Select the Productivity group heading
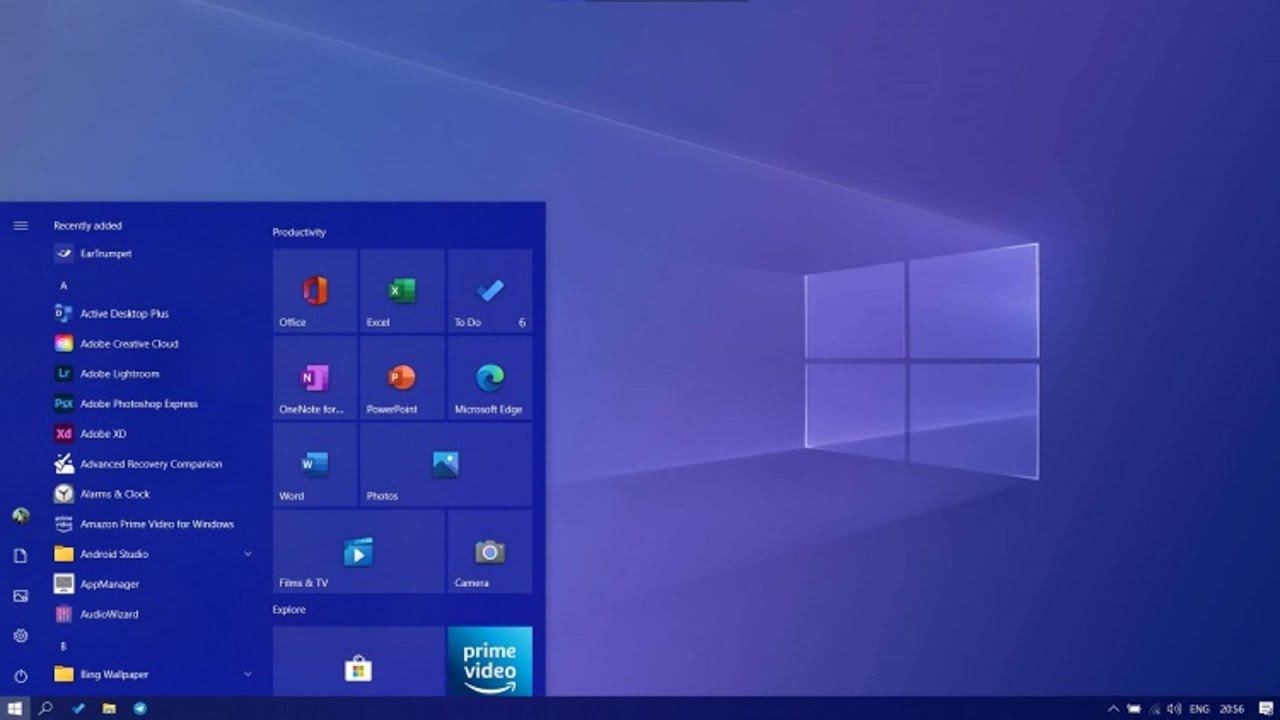 click(299, 232)
